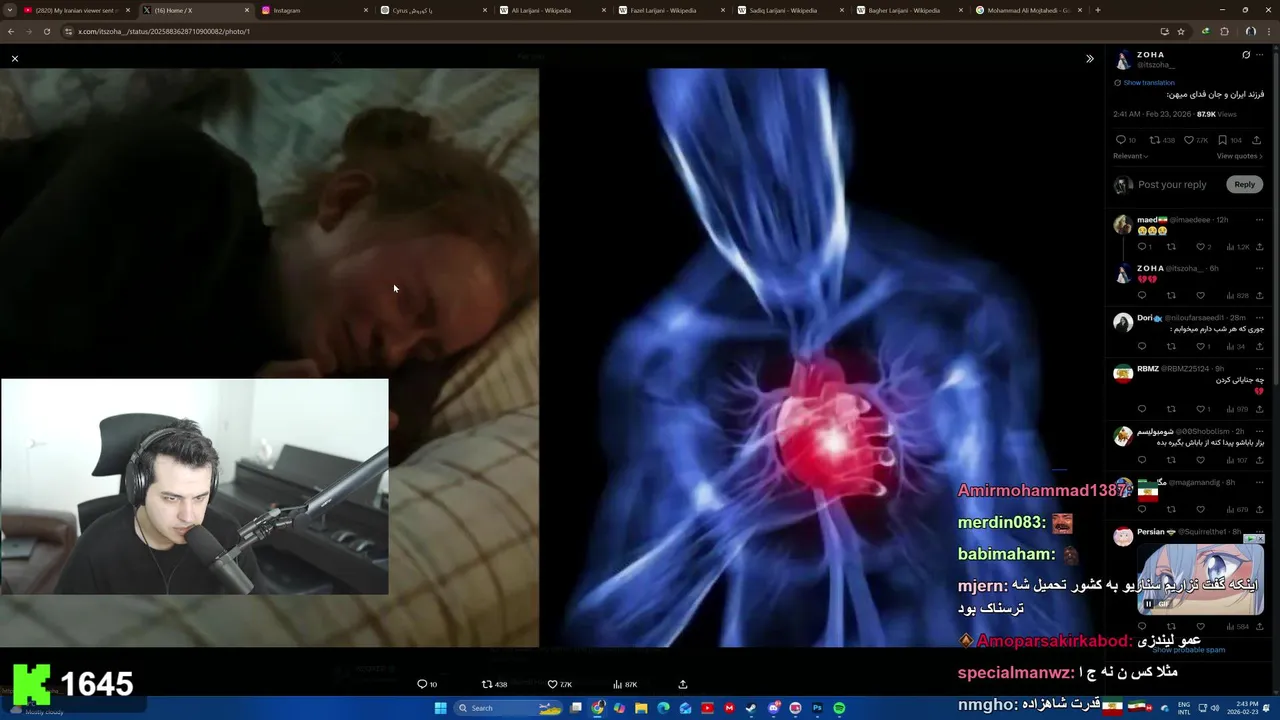Click the share icon below the photo
1280x720 pixels.
(x=683, y=684)
